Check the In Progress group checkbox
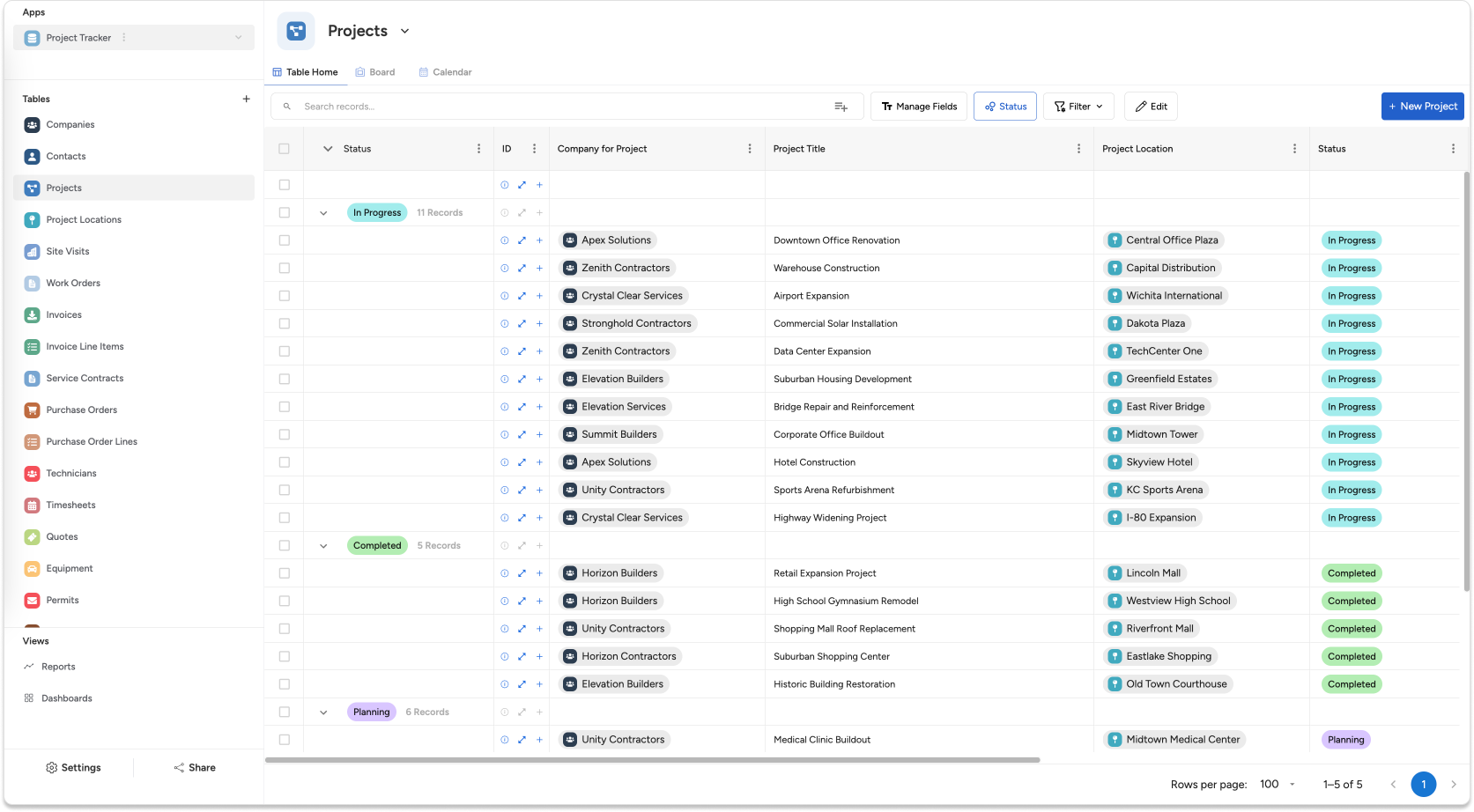1474x812 pixels. point(284,212)
